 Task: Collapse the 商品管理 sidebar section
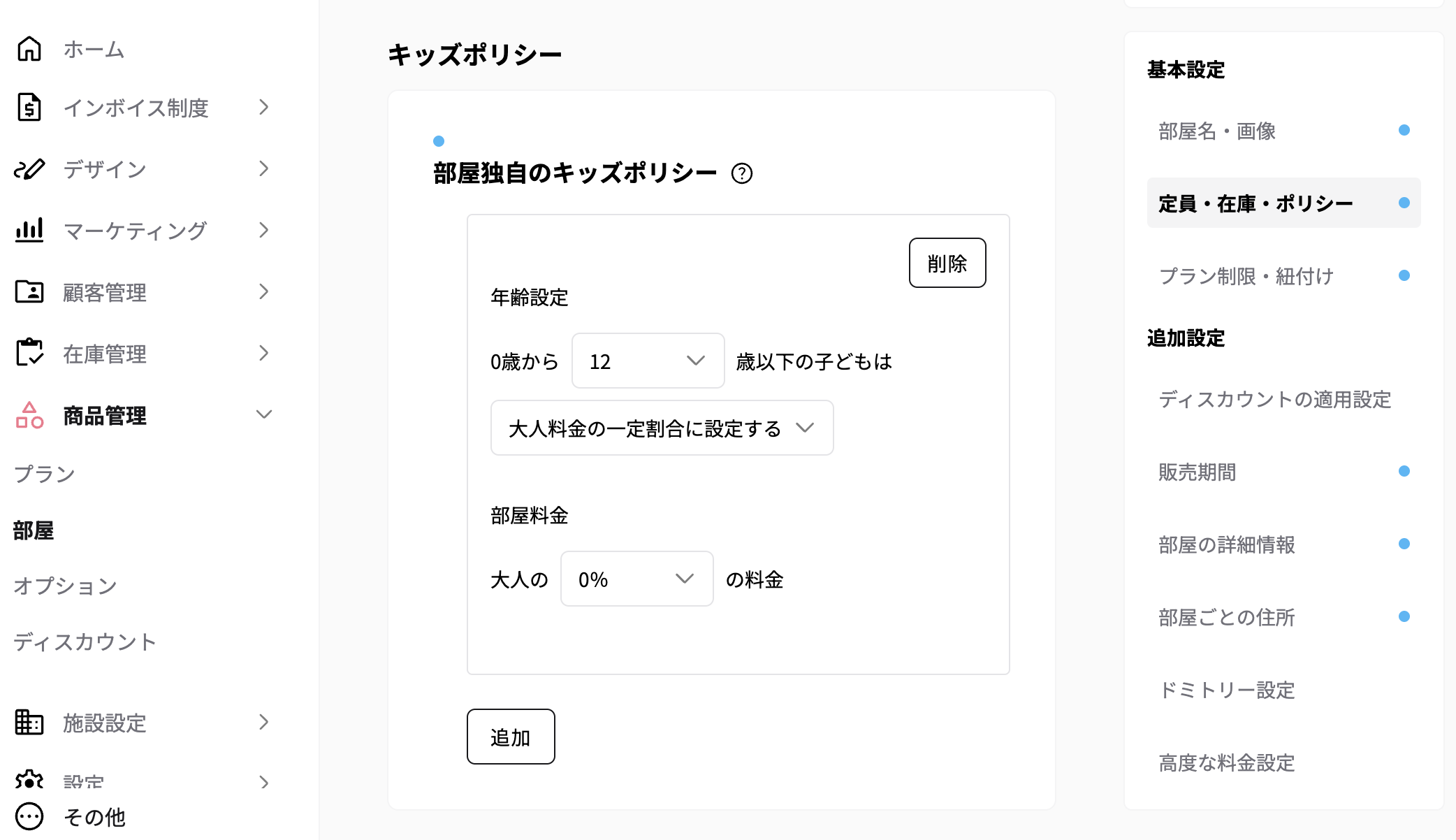(x=264, y=414)
